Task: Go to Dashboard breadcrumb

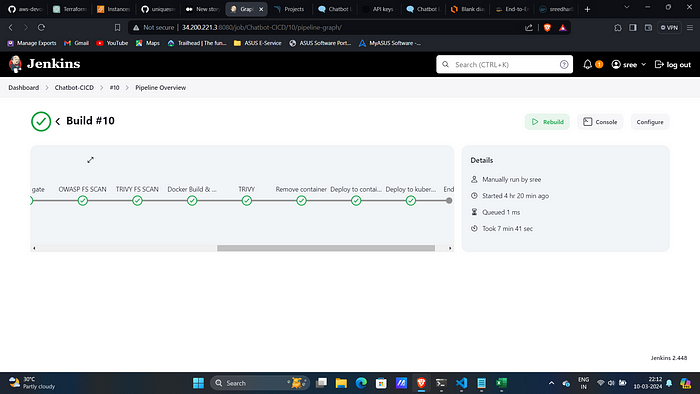Action: click(24, 87)
